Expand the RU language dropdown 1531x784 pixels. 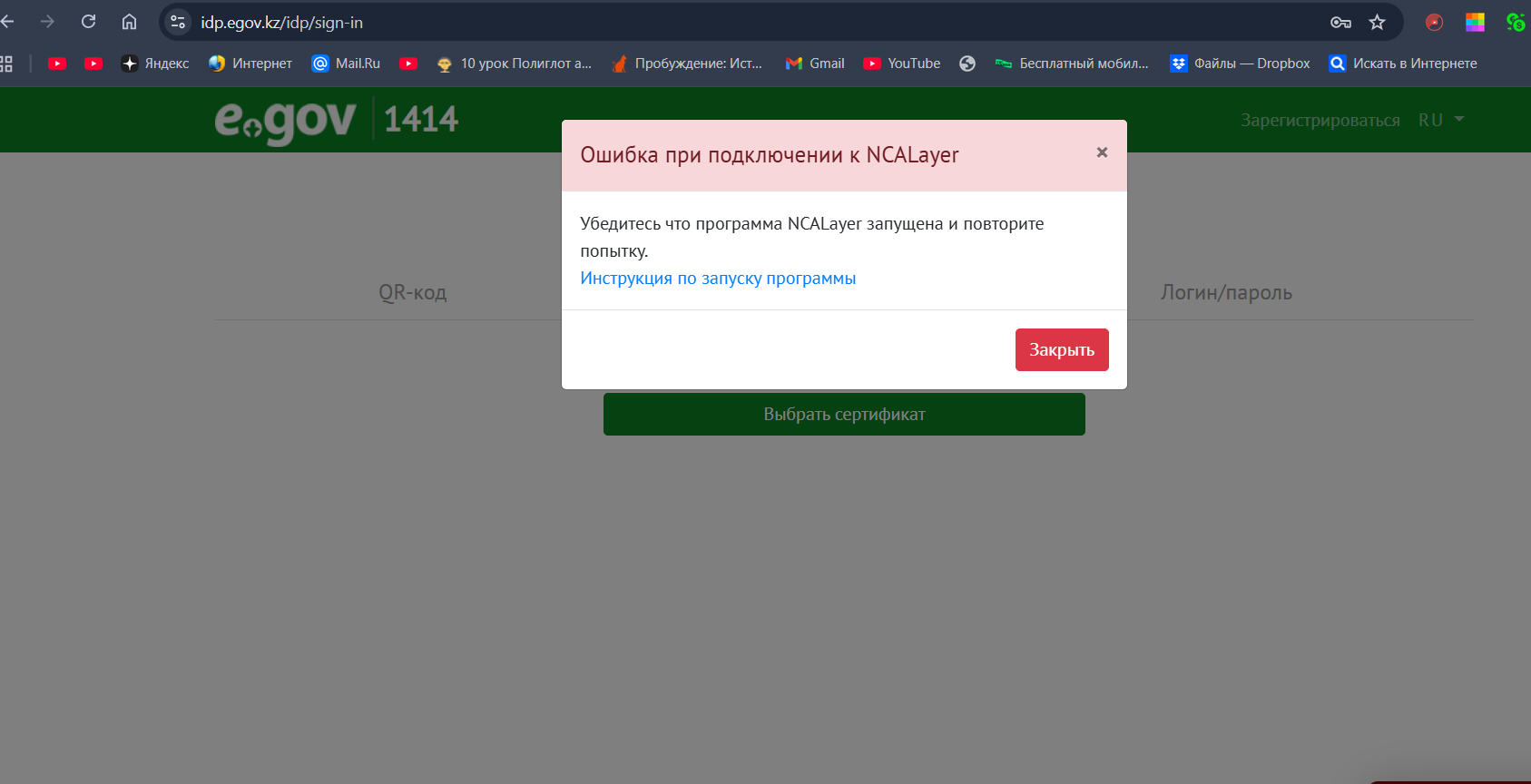coord(1441,120)
